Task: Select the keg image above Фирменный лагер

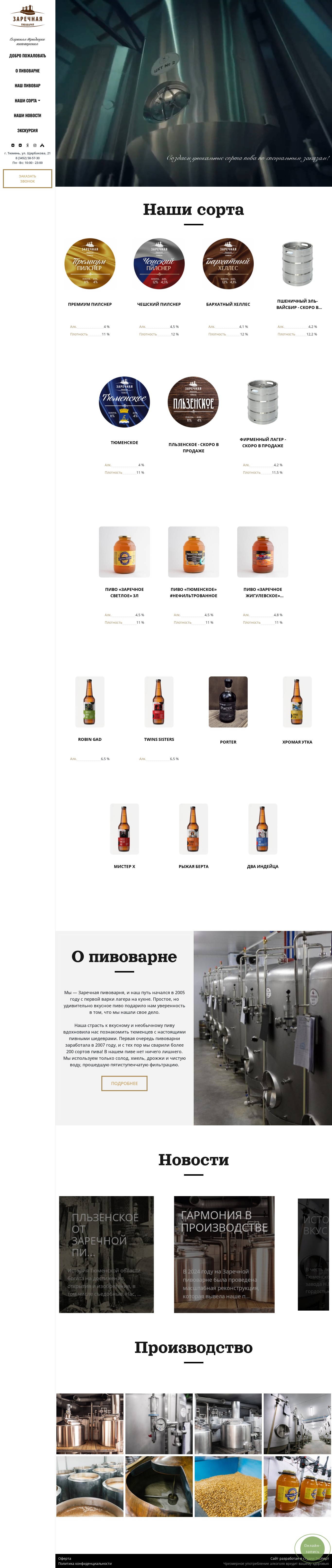Action: coord(262,402)
